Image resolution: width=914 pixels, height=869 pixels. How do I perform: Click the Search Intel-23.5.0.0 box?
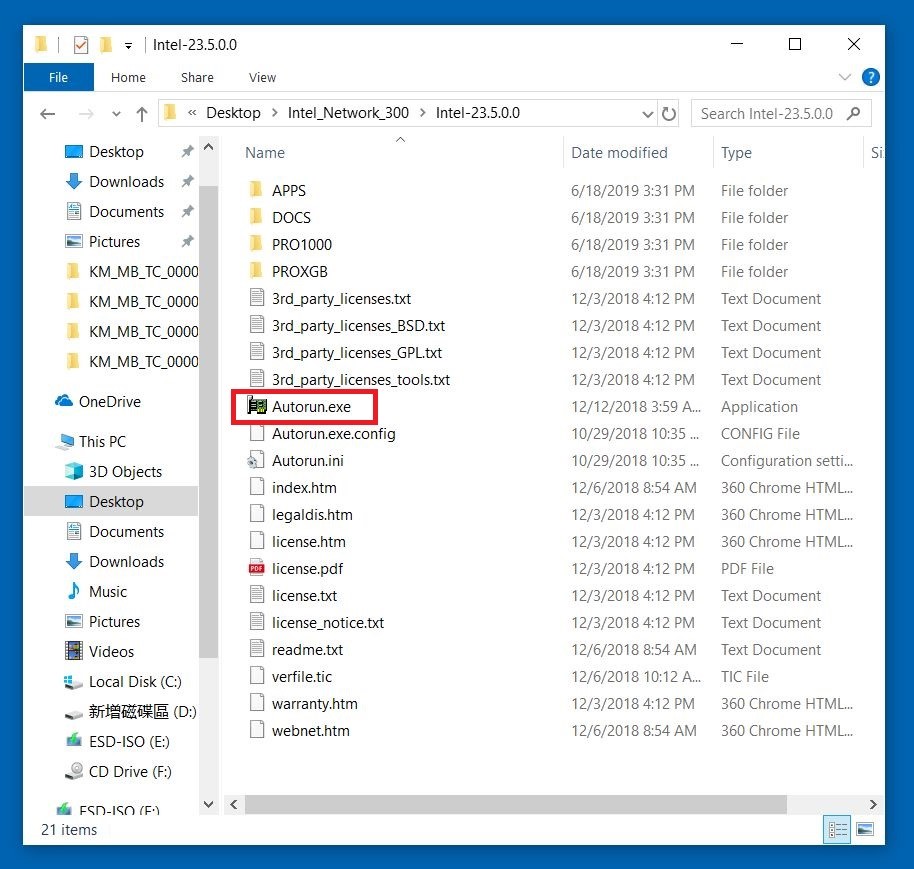pyautogui.click(x=768, y=114)
